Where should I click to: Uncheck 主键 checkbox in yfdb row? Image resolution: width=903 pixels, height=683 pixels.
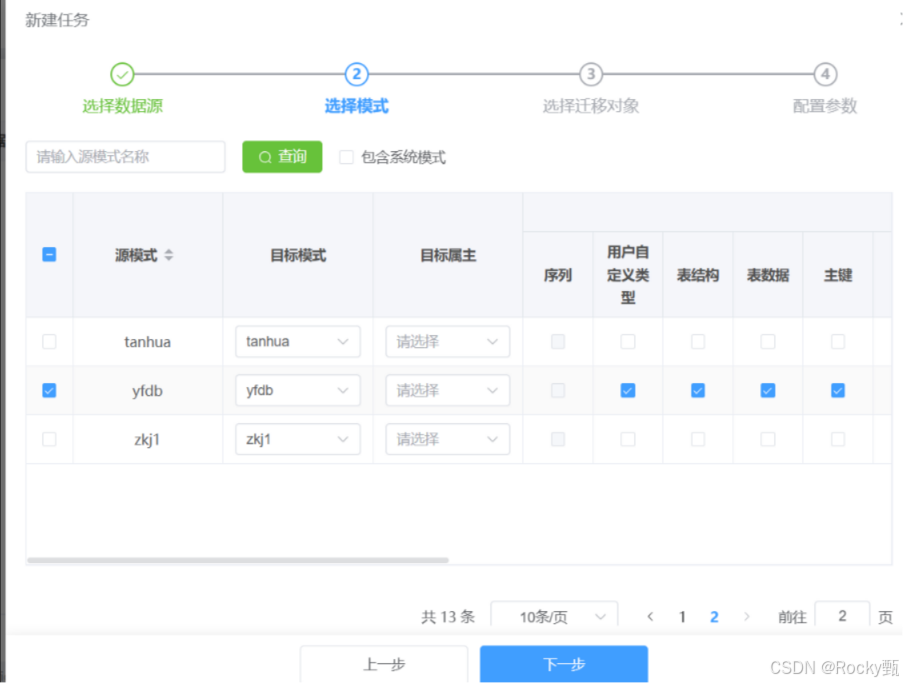click(838, 390)
